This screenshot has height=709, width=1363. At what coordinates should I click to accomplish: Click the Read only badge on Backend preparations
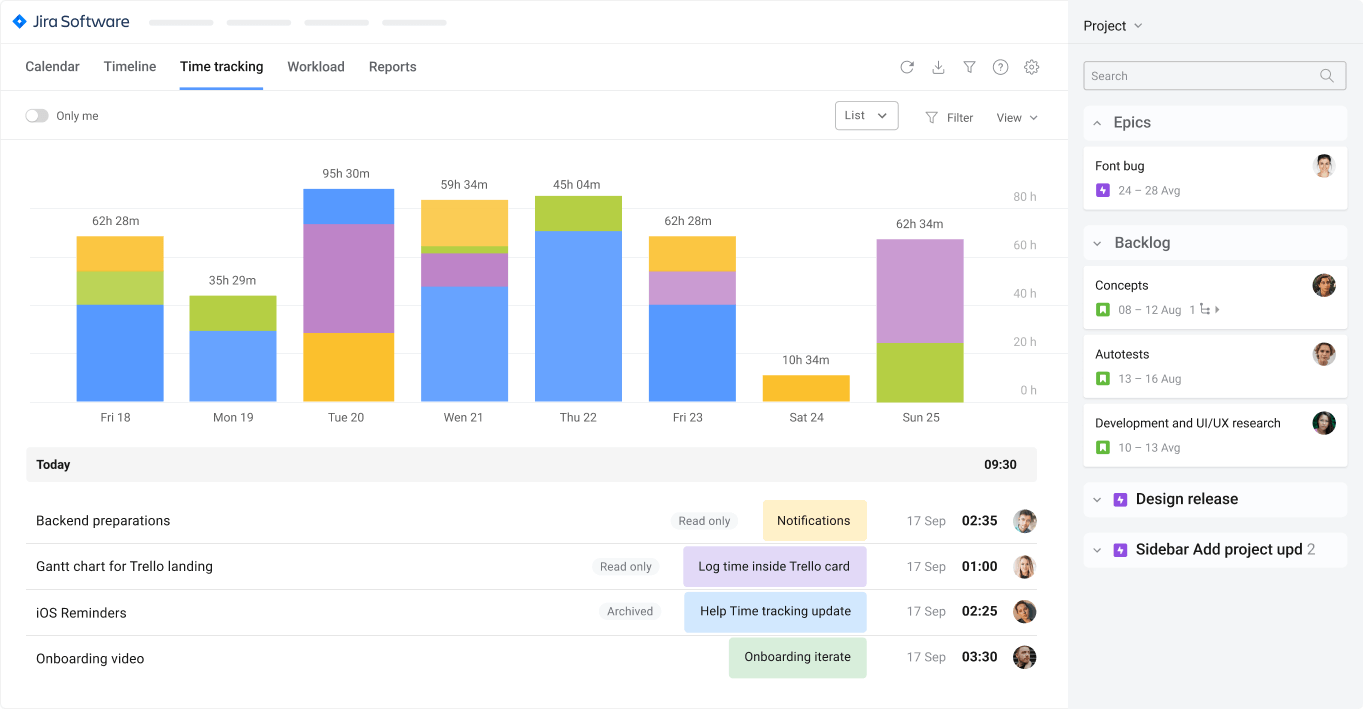[x=704, y=521]
